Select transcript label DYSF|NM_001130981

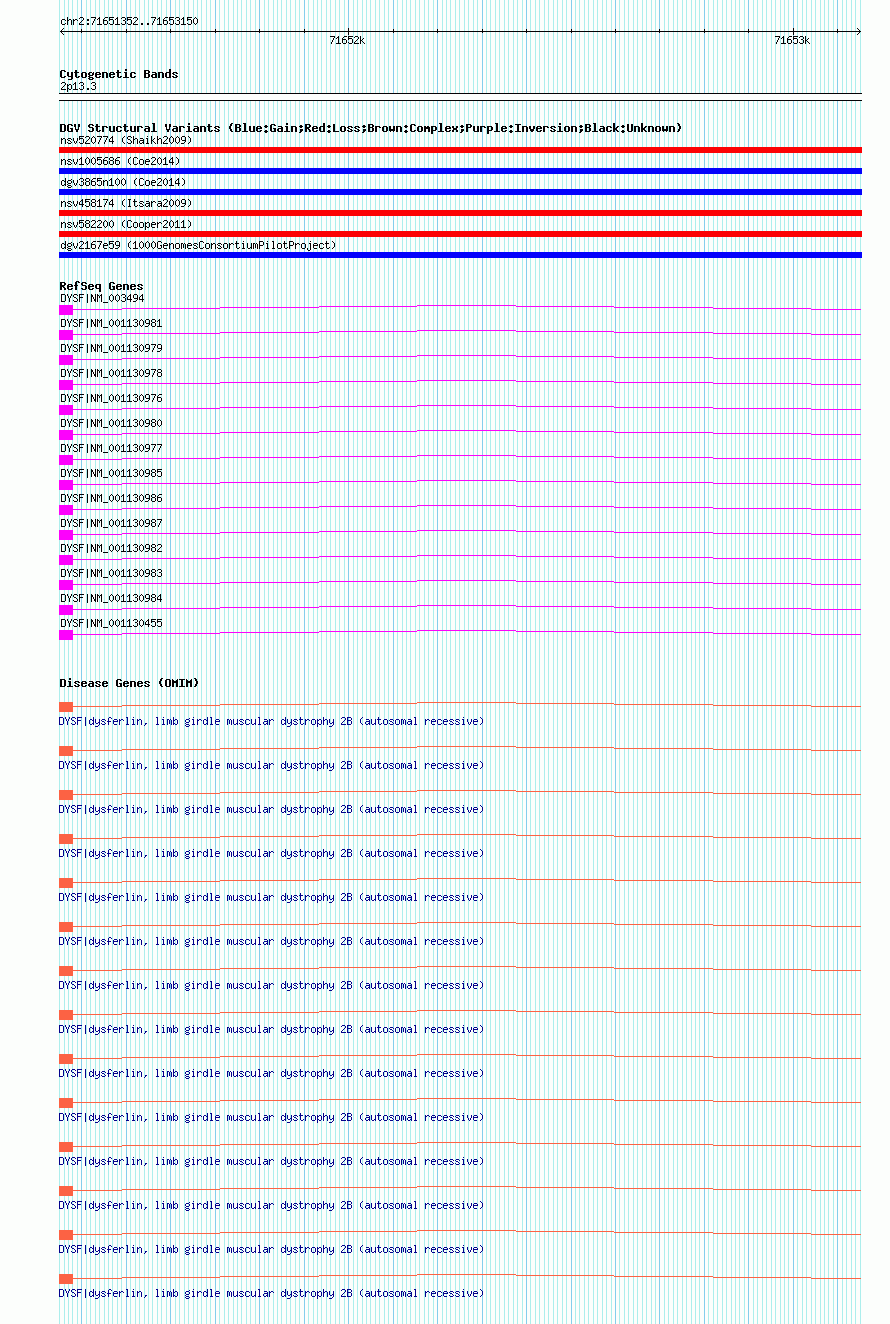click(111, 323)
